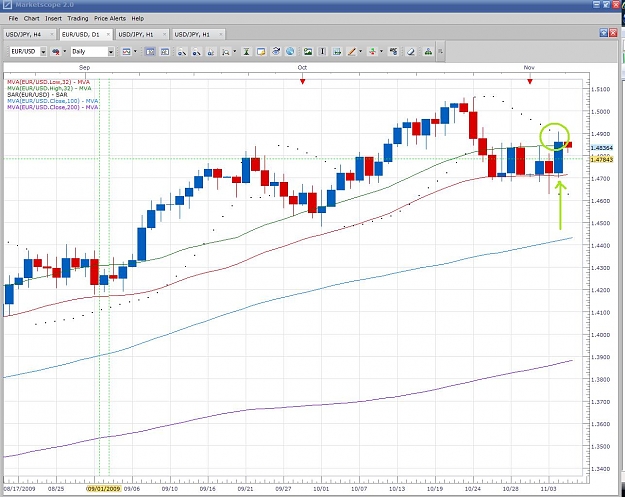Click the hourglass period icon
The width and height of the screenshot is (625, 497).
coord(246,51)
